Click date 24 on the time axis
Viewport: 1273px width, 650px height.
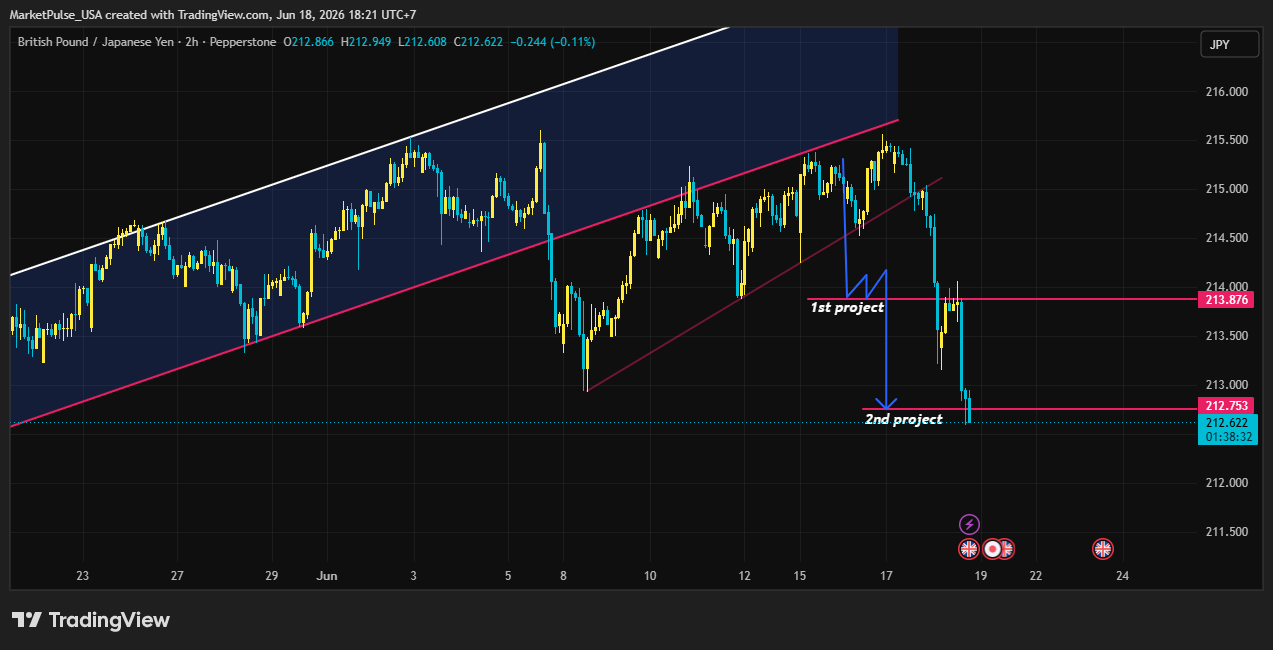tap(1123, 576)
